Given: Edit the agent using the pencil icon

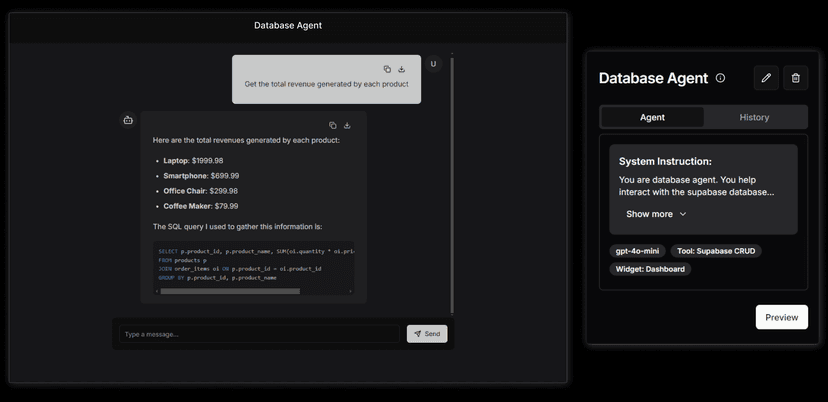Looking at the screenshot, I should click(x=766, y=78).
